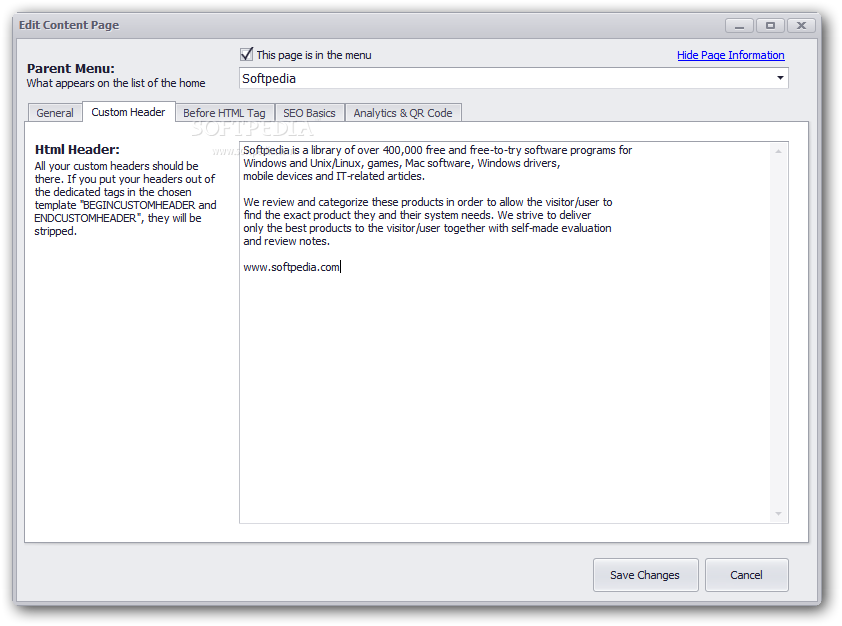Minimize the Edit Content Page window

click(739, 25)
